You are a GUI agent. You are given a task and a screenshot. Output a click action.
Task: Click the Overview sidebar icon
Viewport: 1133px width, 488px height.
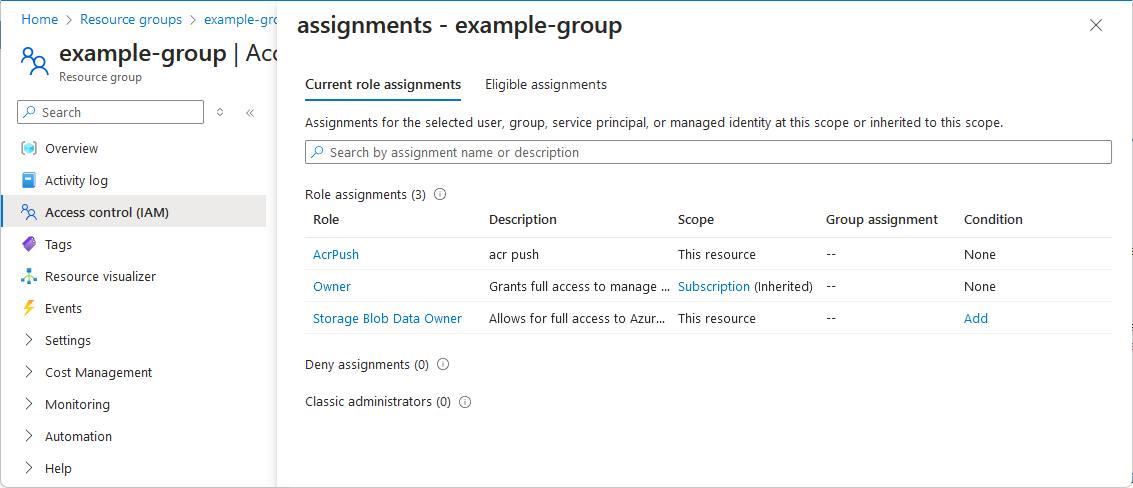[29, 148]
